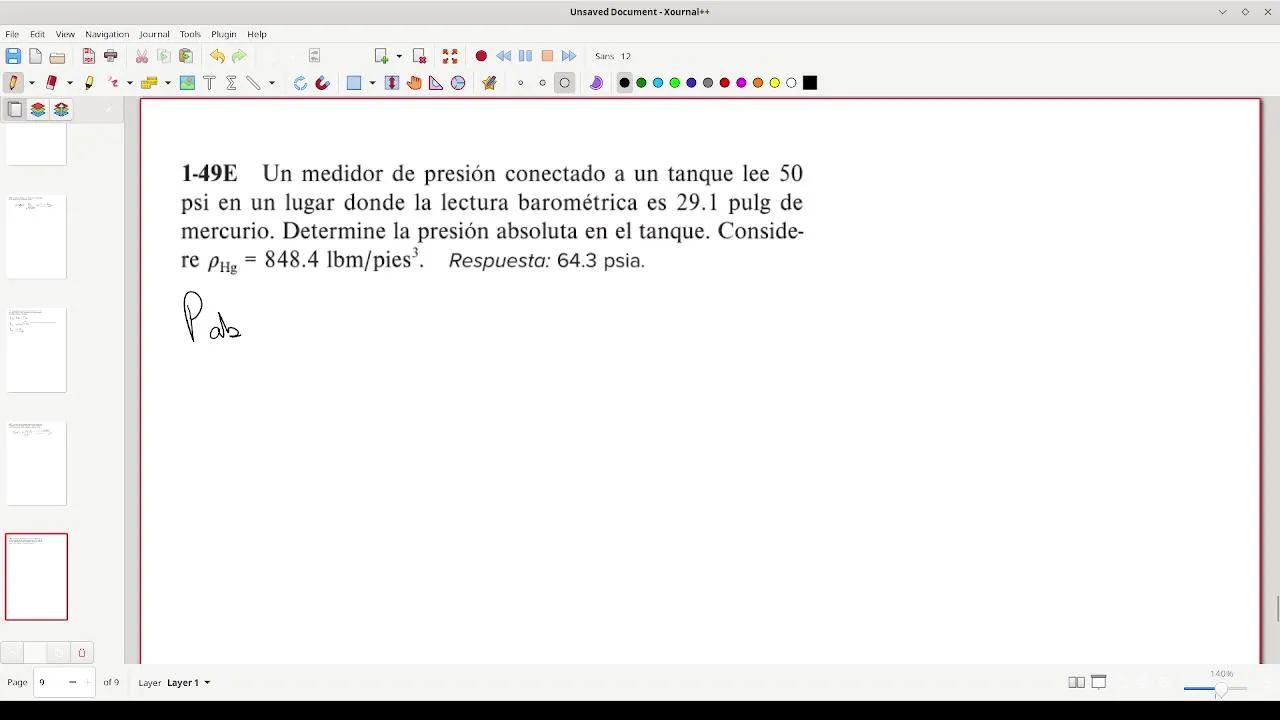Open the Journal menu
The width and height of the screenshot is (1280, 720).
point(154,34)
